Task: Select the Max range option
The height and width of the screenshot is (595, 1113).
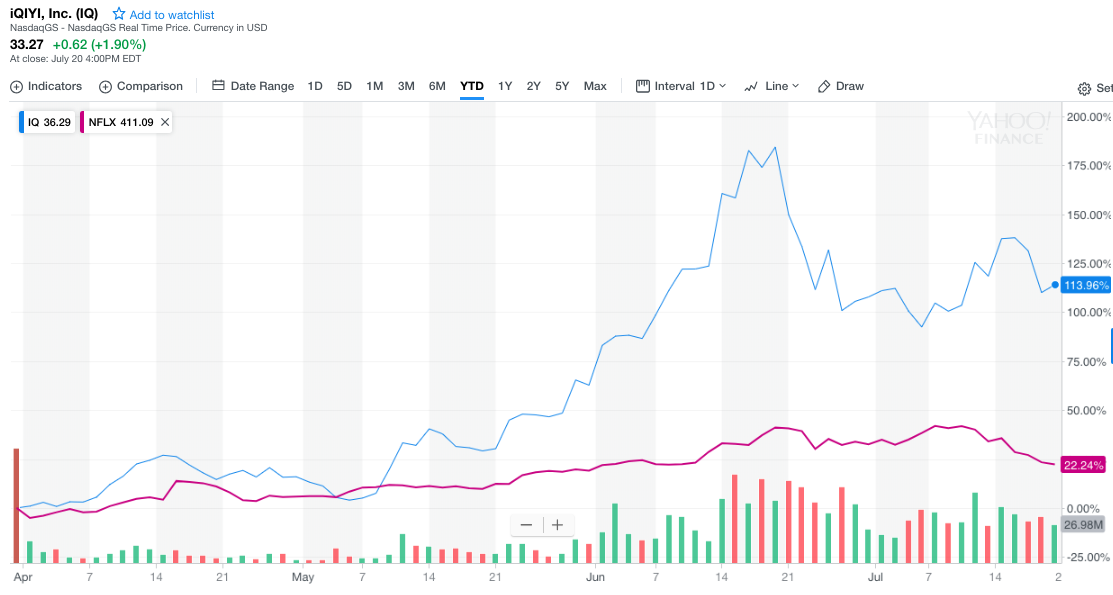Action: pos(595,86)
